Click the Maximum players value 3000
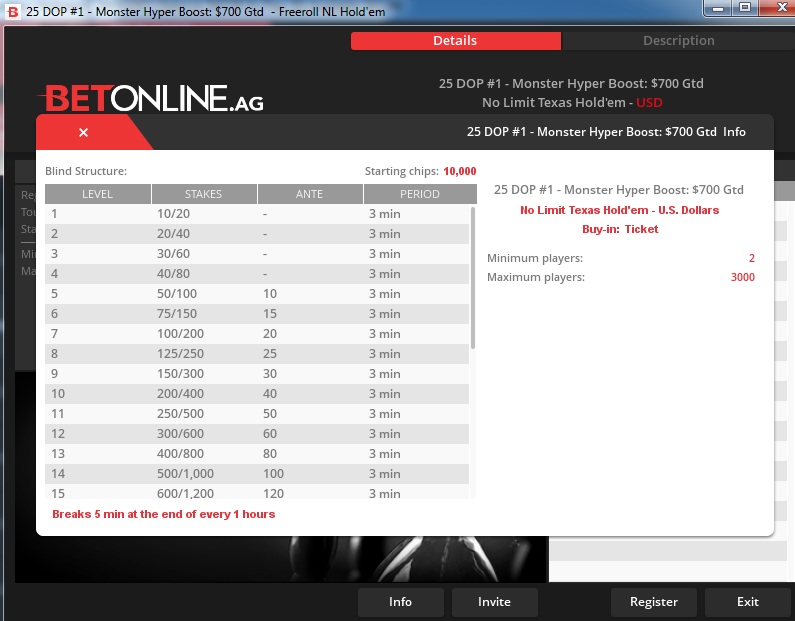This screenshot has width=795, height=621. pyautogui.click(x=743, y=277)
